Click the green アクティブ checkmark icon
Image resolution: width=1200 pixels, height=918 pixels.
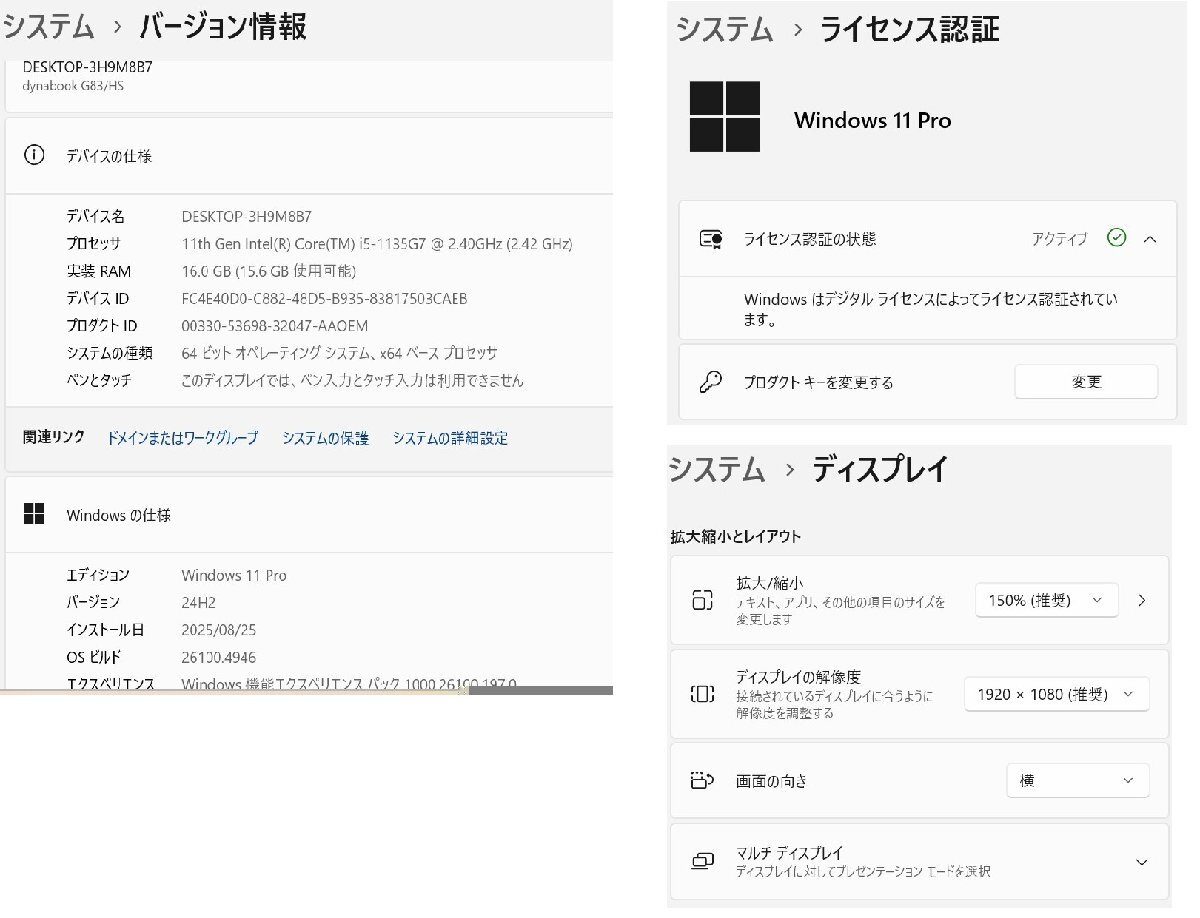[x=1116, y=238]
